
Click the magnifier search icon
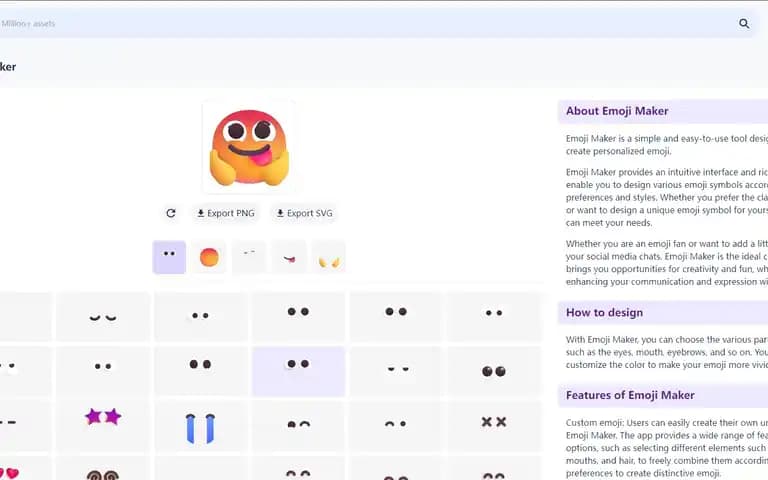744,23
